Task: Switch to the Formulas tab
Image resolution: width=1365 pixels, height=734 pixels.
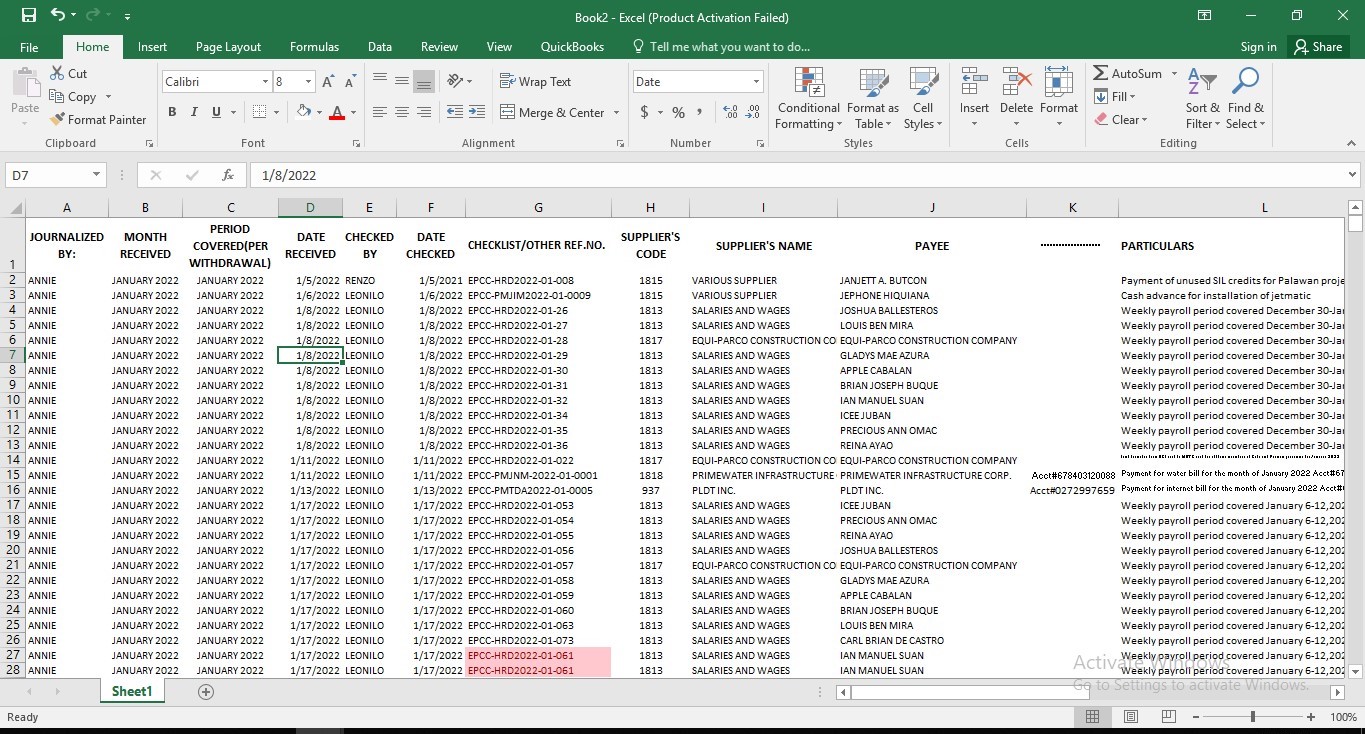Action: pyautogui.click(x=314, y=47)
